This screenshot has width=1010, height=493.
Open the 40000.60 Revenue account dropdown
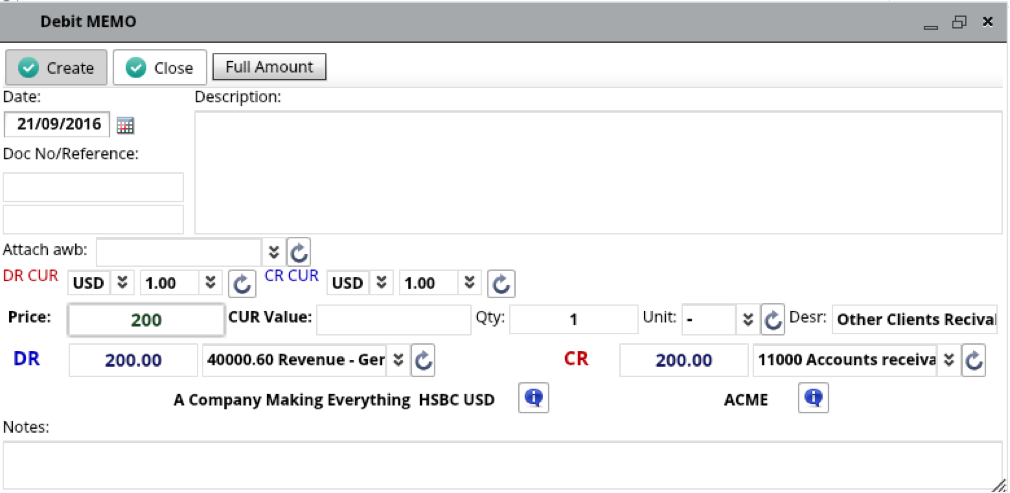(396, 361)
